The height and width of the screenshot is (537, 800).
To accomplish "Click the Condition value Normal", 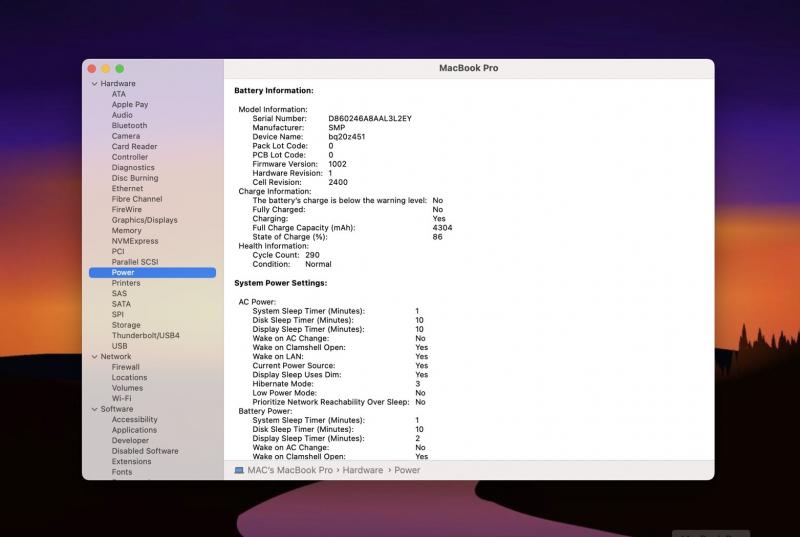I will (x=318, y=264).
